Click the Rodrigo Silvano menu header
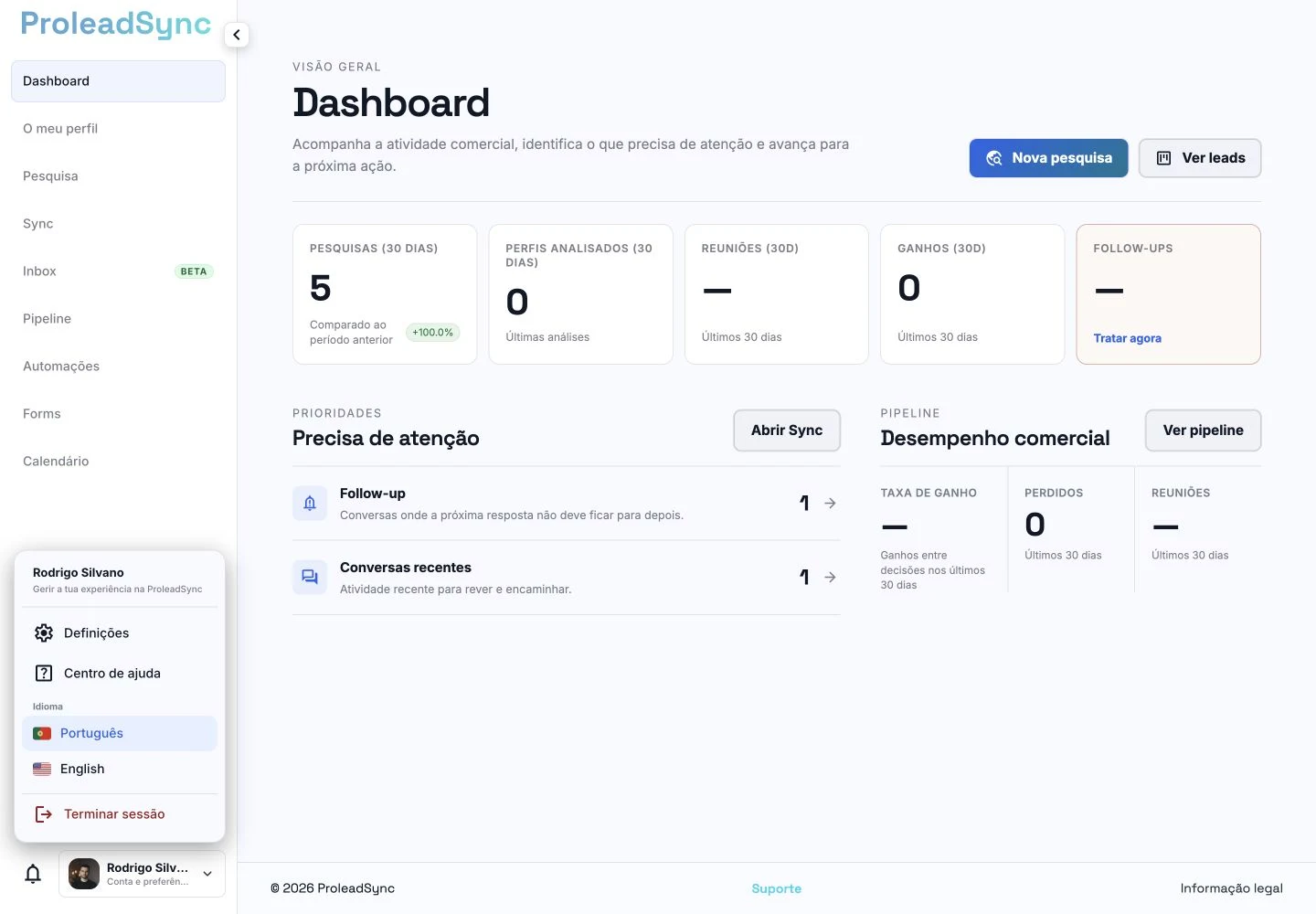The width and height of the screenshot is (1316, 914). 120,580
